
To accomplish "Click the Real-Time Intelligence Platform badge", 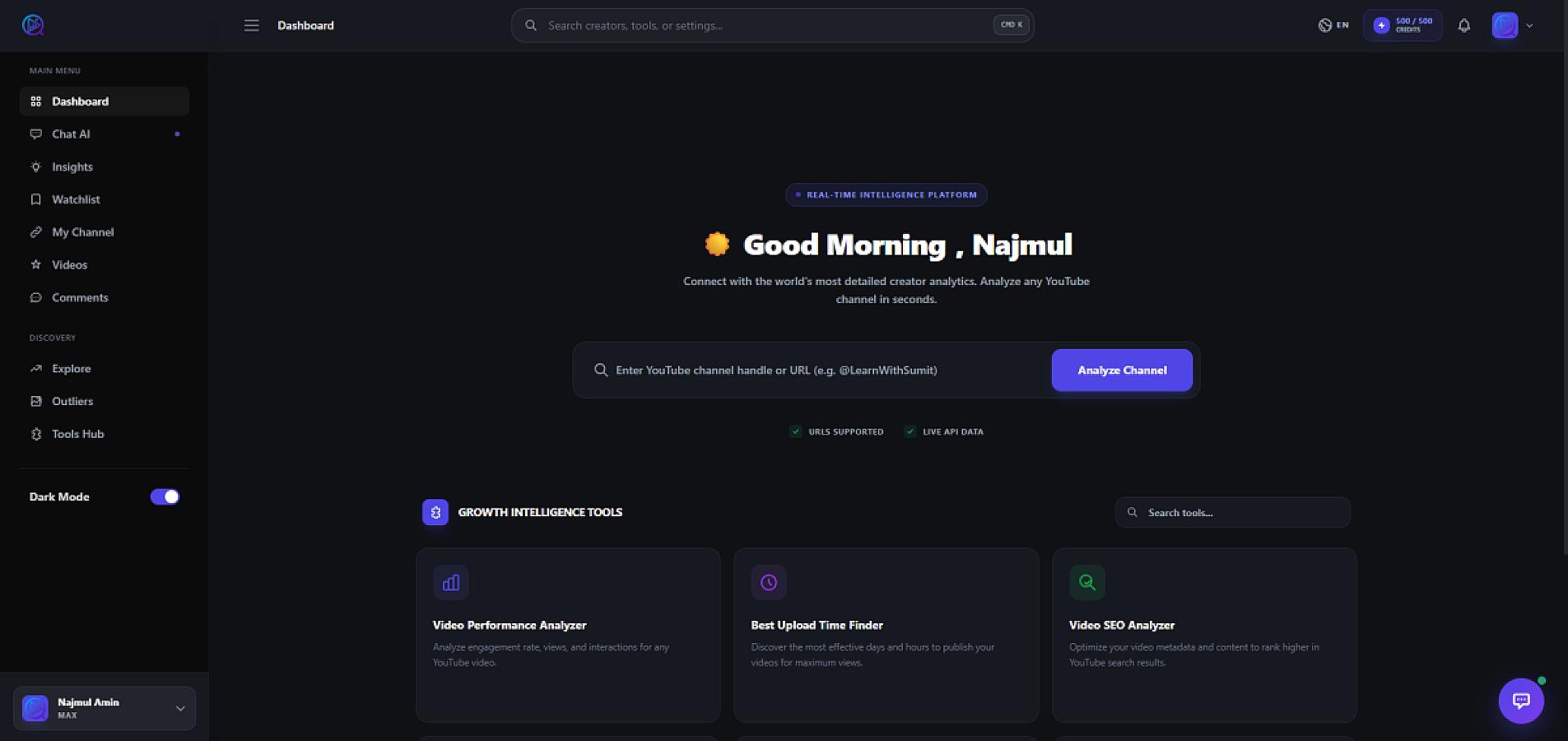I will (886, 195).
